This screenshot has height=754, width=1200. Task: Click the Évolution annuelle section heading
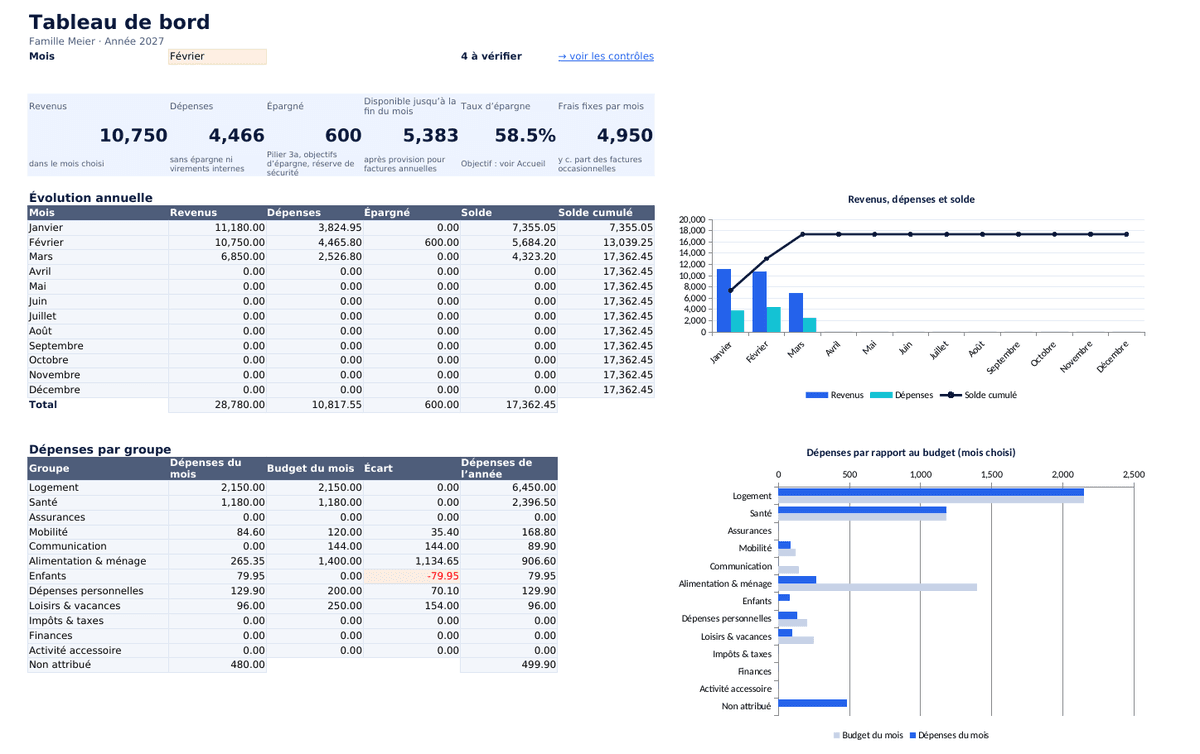tap(90, 198)
